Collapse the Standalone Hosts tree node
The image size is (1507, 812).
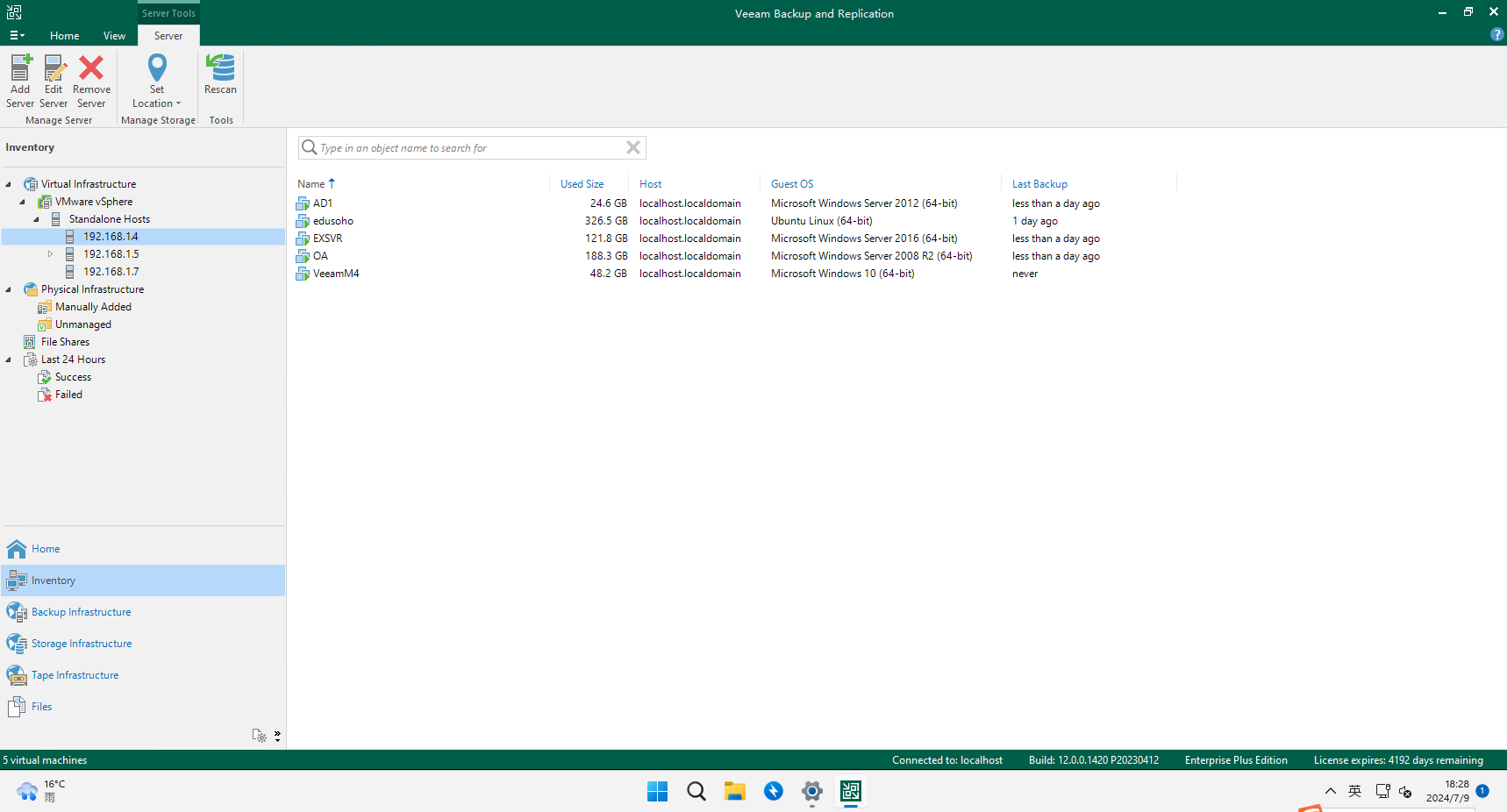(x=37, y=219)
